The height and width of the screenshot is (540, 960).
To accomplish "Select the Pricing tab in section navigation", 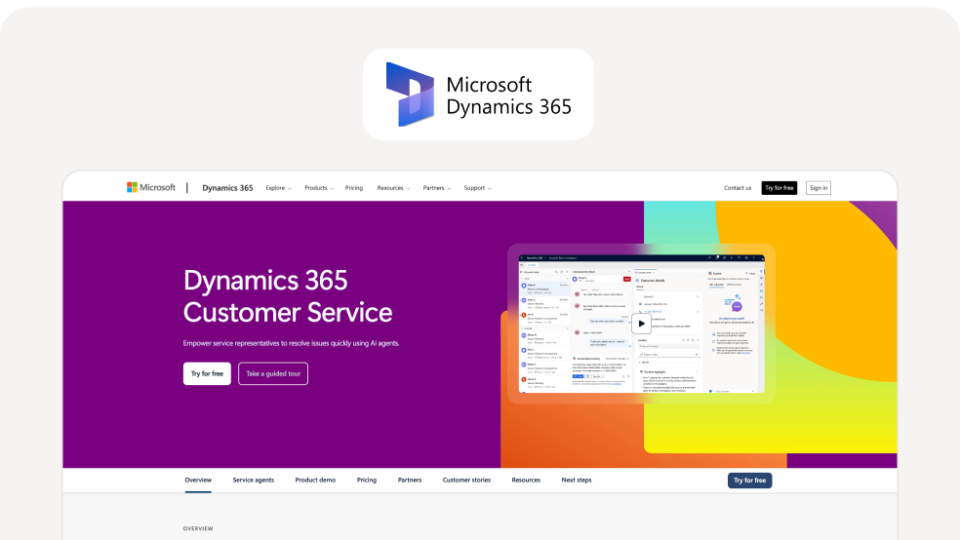I will point(367,480).
